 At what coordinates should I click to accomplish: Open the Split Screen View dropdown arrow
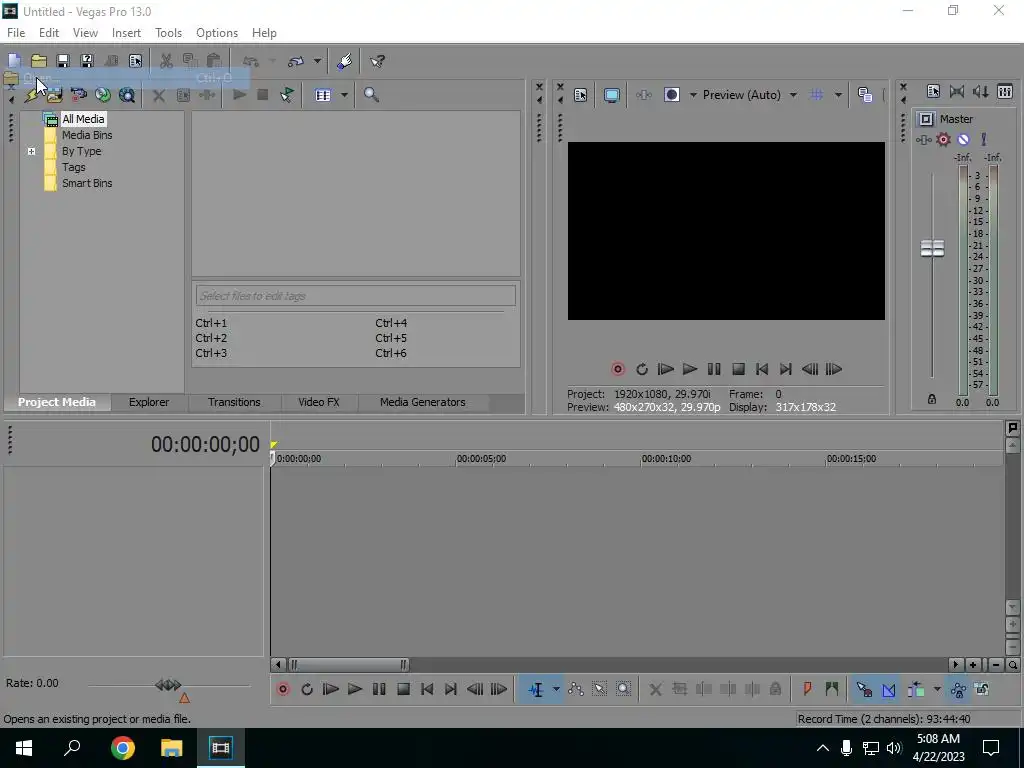693,95
